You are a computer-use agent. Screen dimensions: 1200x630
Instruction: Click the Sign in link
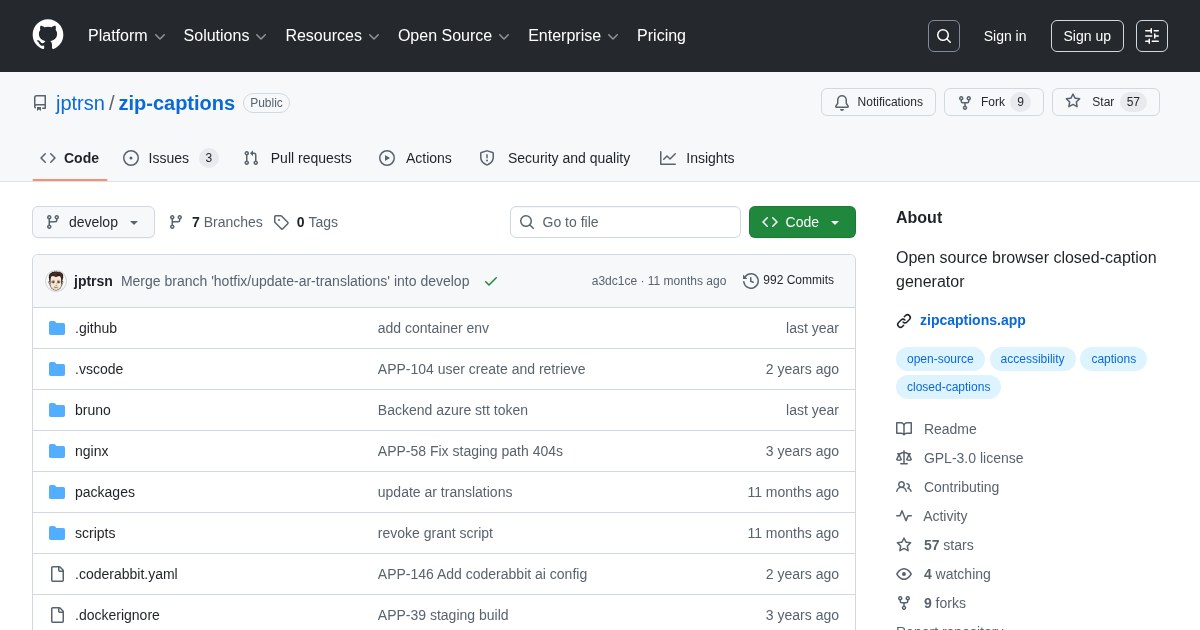pos(1005,36)
